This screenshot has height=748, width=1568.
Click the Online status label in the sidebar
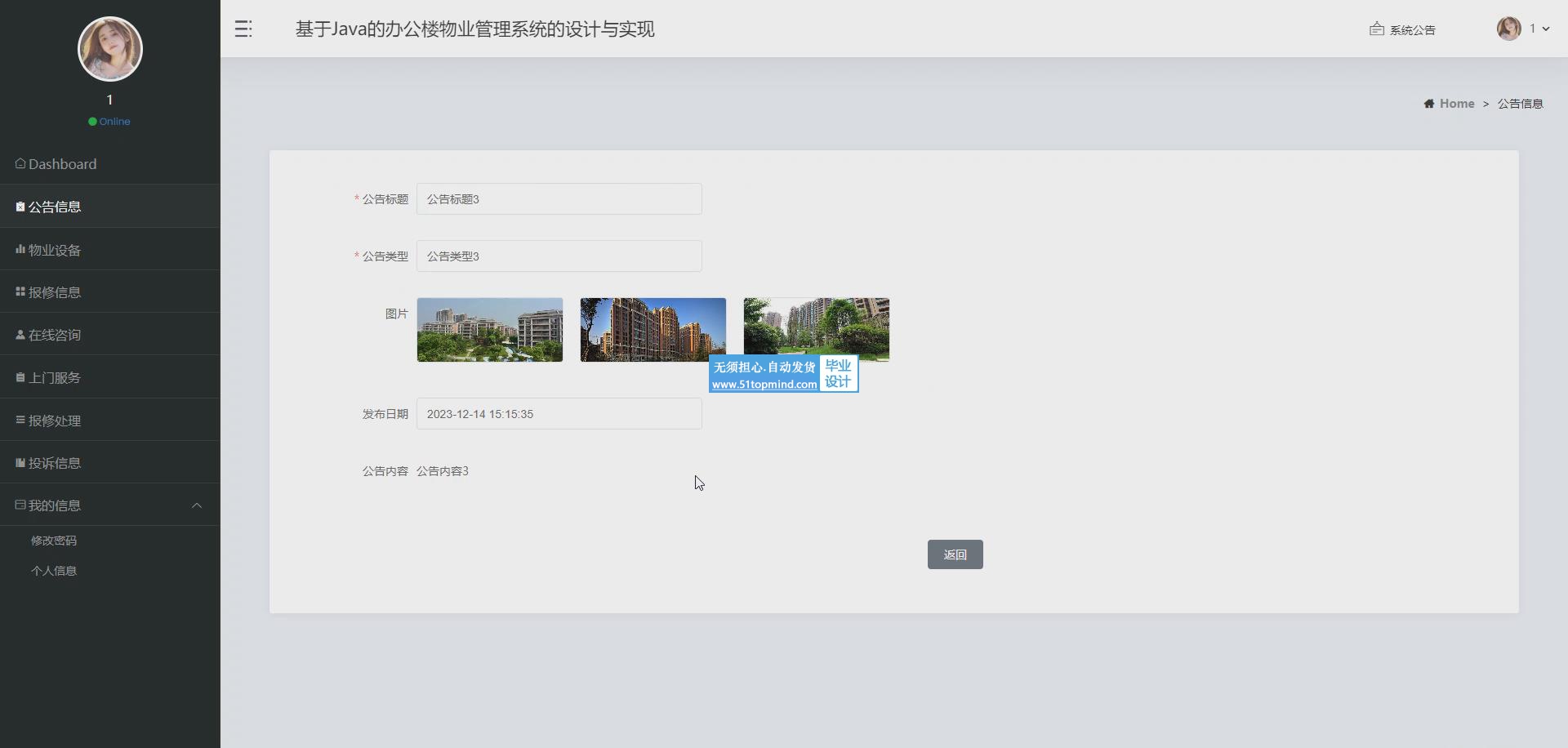(x=114, y=122)
